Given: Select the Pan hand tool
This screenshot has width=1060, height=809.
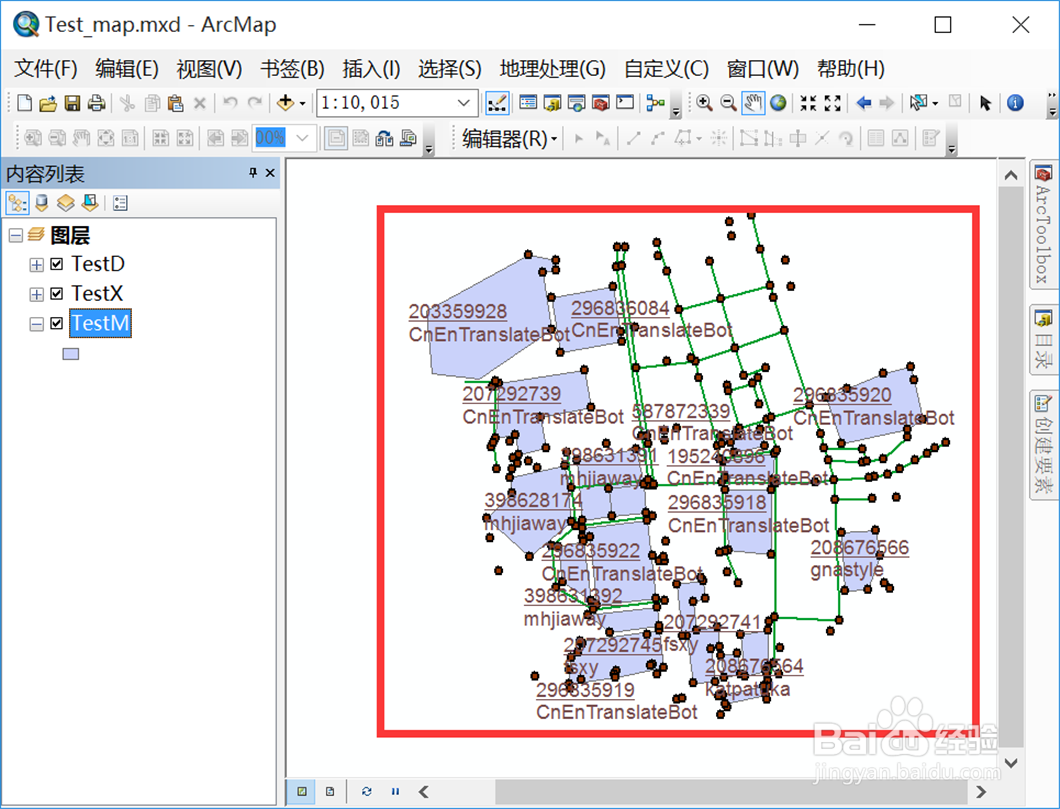Looking at the screenshot, I should click(753, 103).
